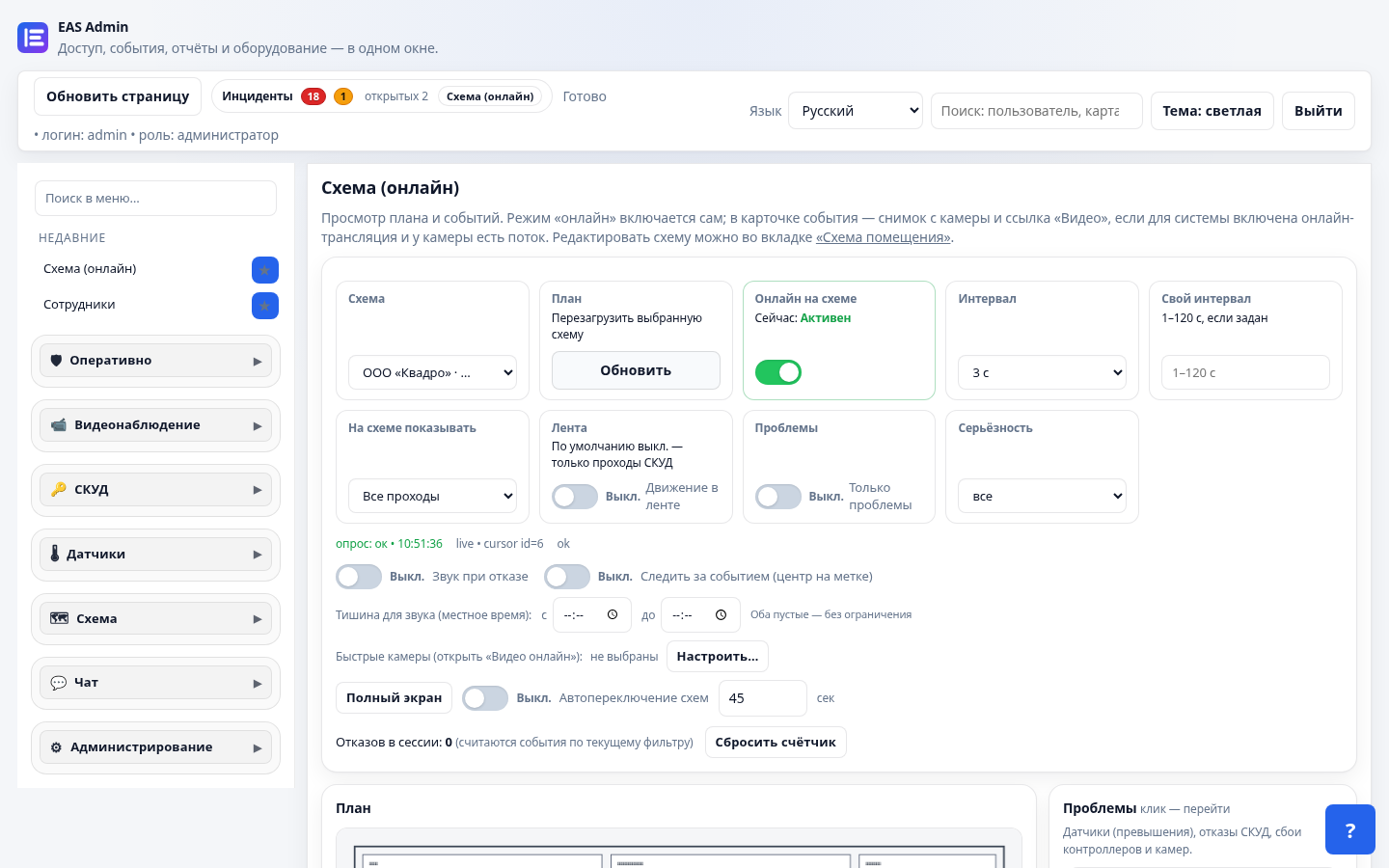This screenshot has width=1389, height=868.
Task: Expand Датчики section arrow
Action: (x=258, y=555)
